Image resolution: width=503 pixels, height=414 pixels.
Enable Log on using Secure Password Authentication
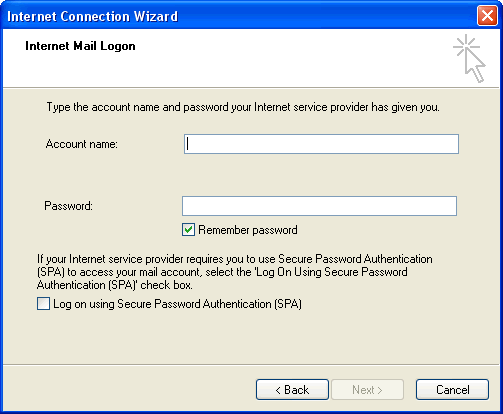click(43, 304)
